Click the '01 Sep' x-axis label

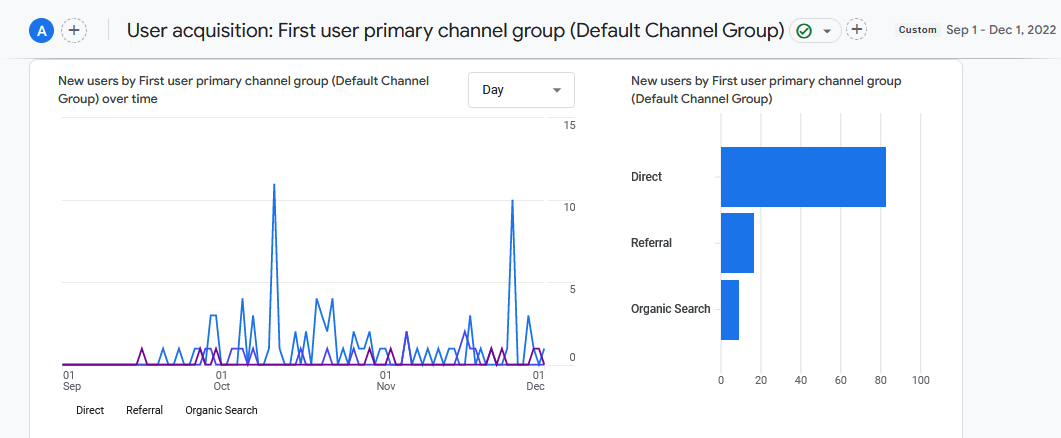point(71,380)
